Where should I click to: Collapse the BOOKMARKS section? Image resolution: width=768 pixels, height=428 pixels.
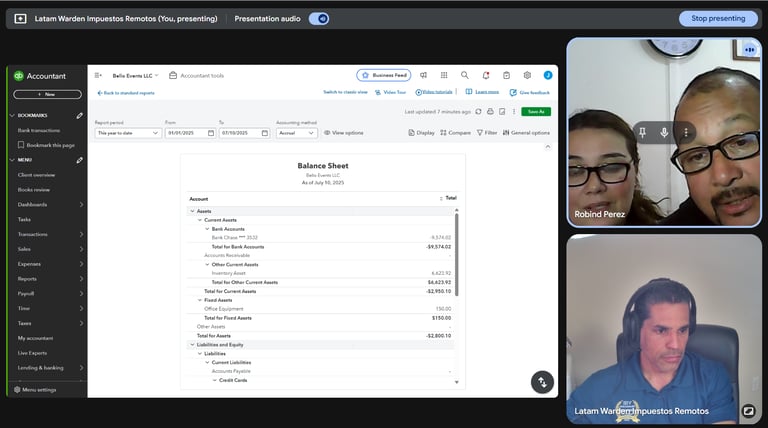(x=12, y=116)
